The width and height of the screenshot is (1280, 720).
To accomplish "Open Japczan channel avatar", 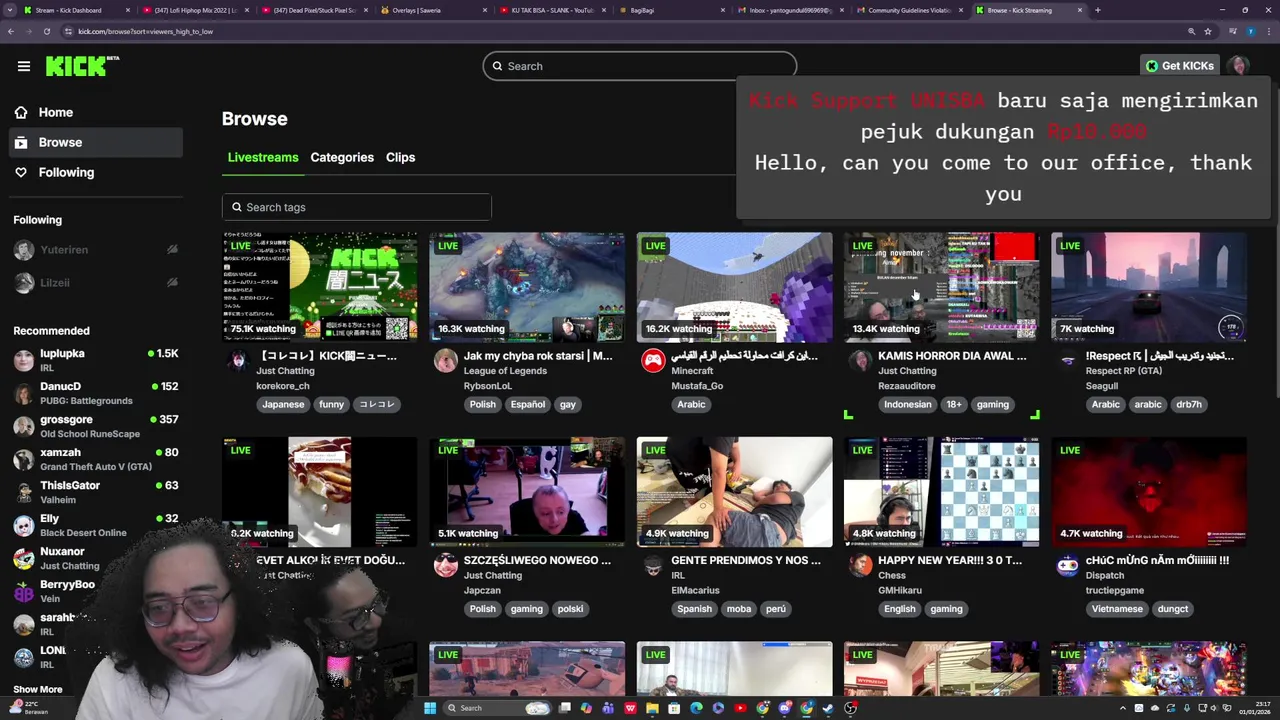I will pyautogui.click(x=446, y=566).
